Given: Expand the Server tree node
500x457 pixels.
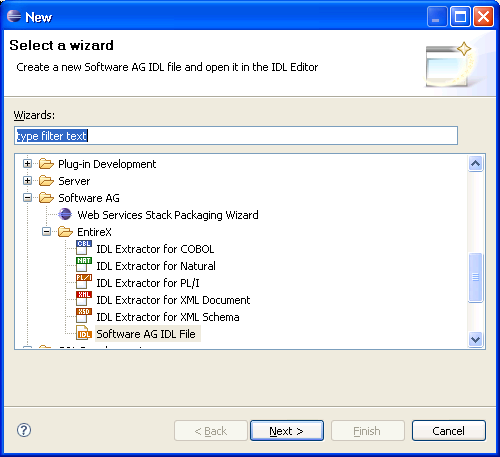Looking at the screenshot, I should click(x=28, y=181).
